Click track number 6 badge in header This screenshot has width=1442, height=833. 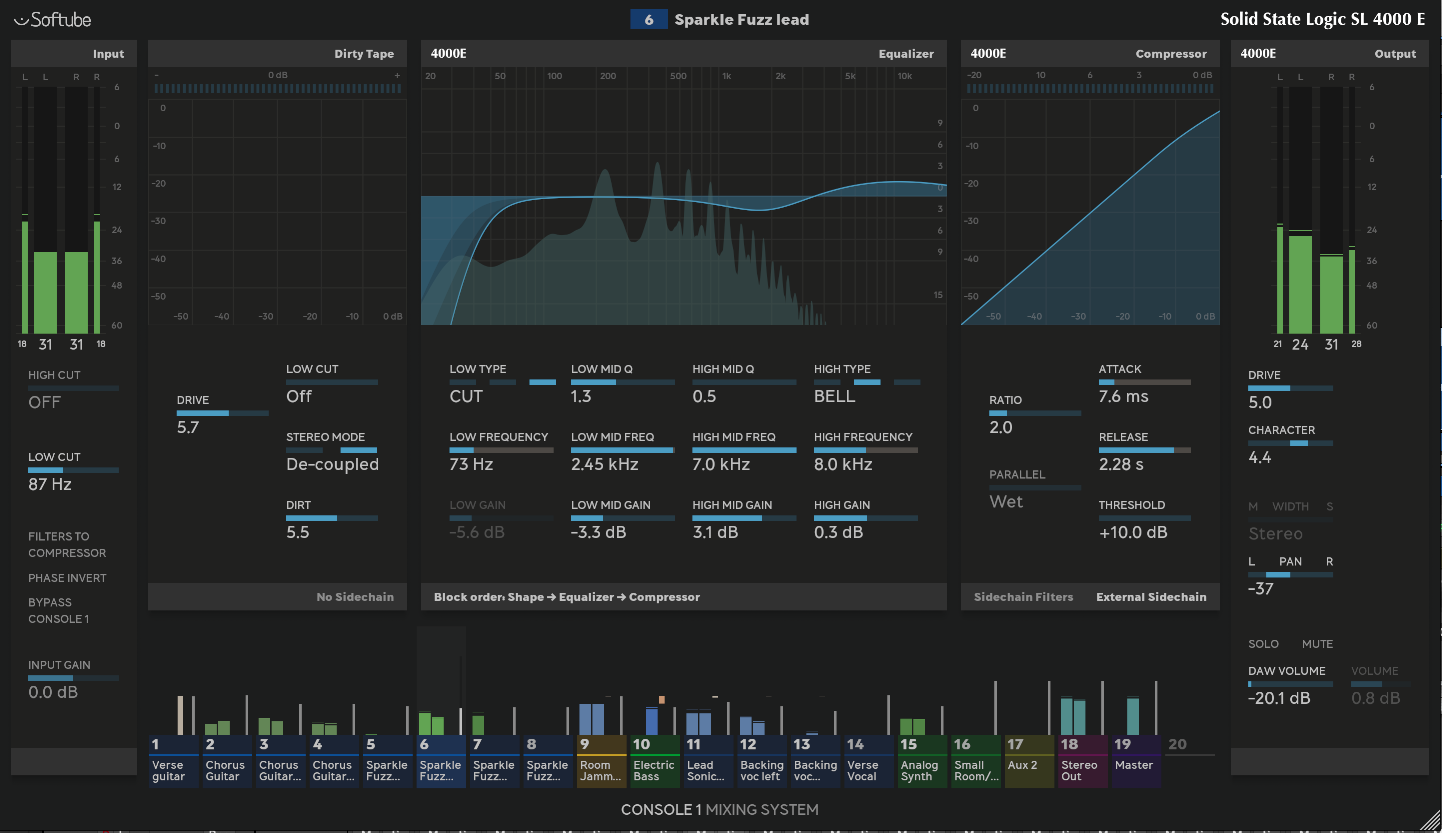coord(649,19)
